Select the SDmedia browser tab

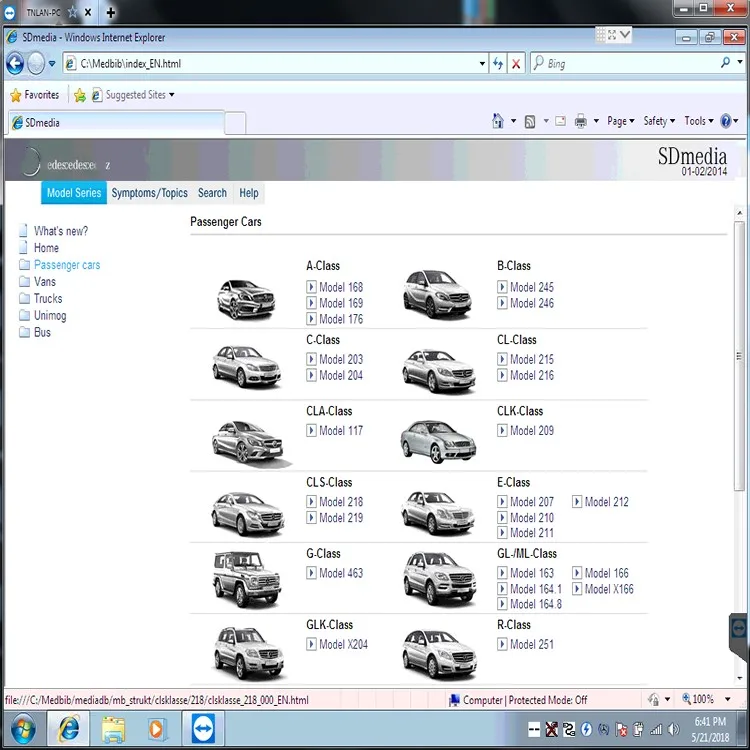(116, 123)
